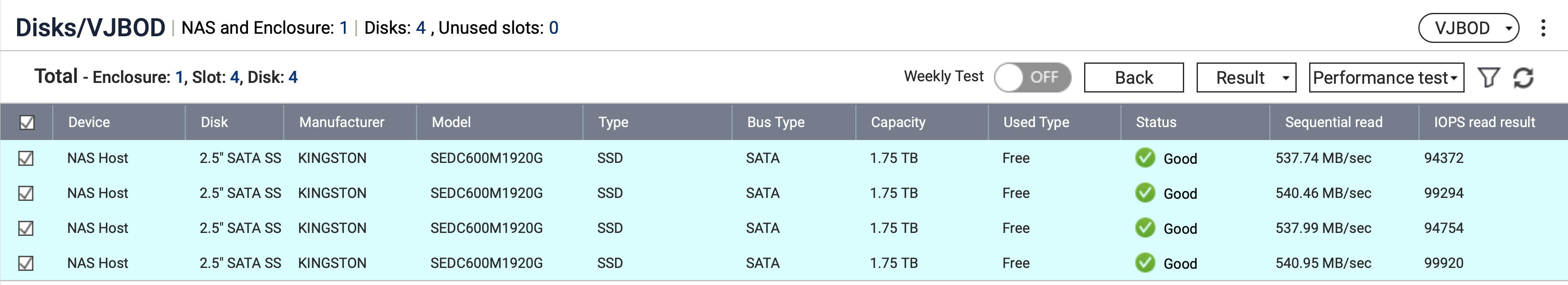Viewport: 1568px width, 285px height.
Task: Sort by Sequential read column header
Action: pyautogui.click(x=1333, y=122)
